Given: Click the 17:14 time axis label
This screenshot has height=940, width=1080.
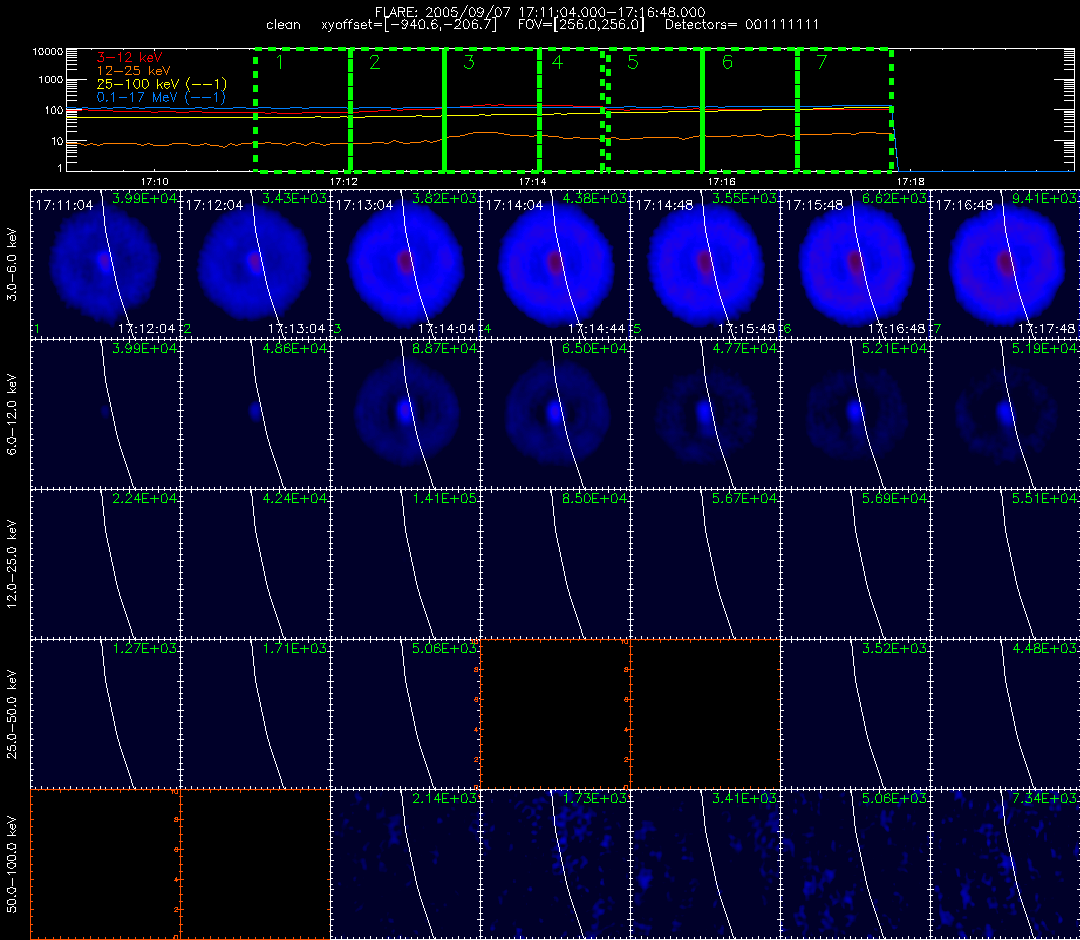Looking at the screenshot, I should click(x=532, y=181).
